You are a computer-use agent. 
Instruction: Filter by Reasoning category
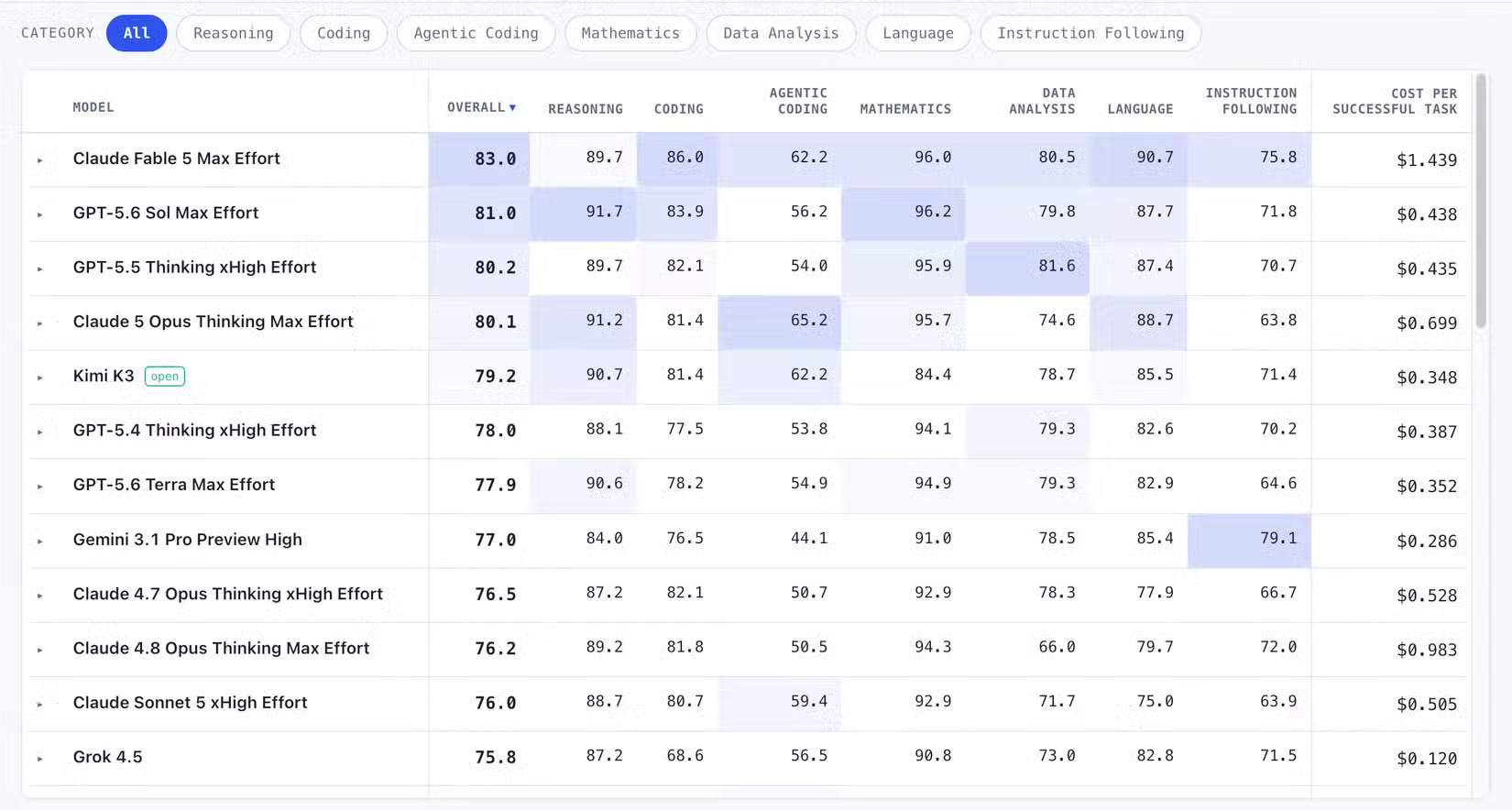pyautogui.click(x=233, y=33)
